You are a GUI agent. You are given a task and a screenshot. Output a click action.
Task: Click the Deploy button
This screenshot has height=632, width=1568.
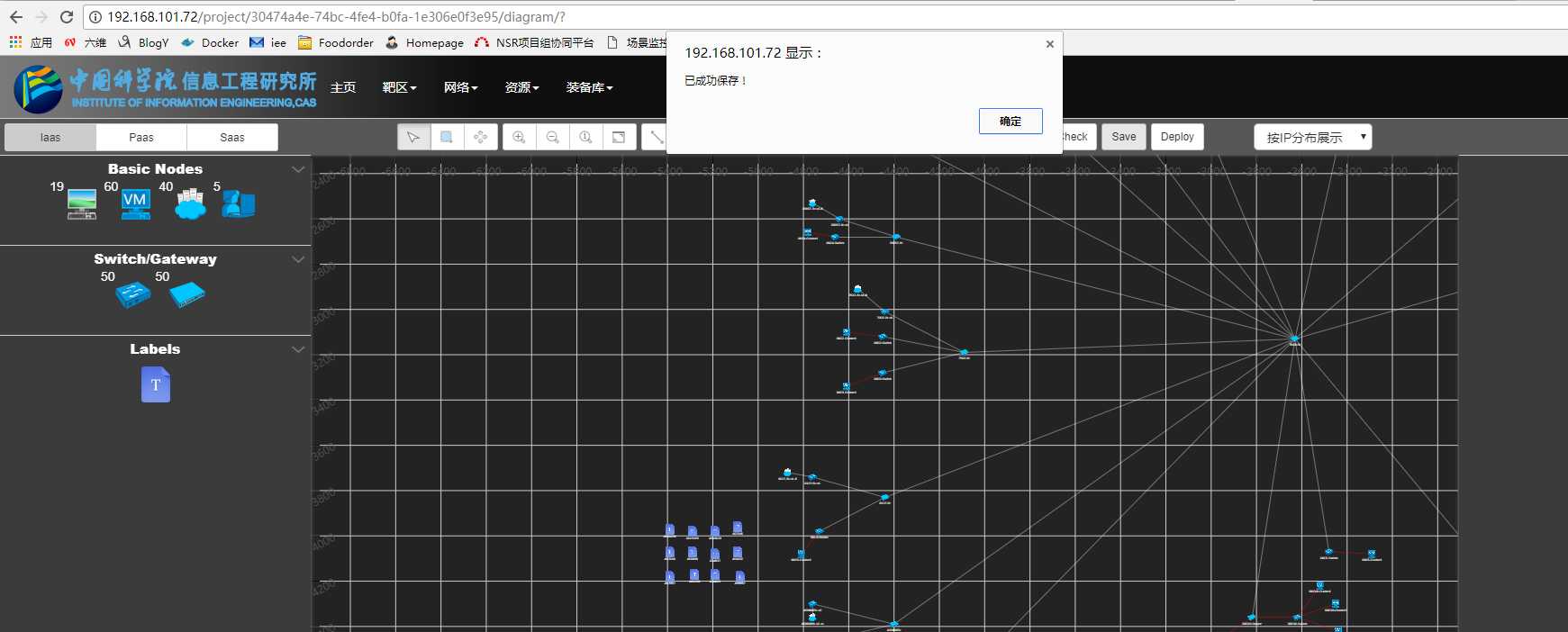coord(1177,137)
